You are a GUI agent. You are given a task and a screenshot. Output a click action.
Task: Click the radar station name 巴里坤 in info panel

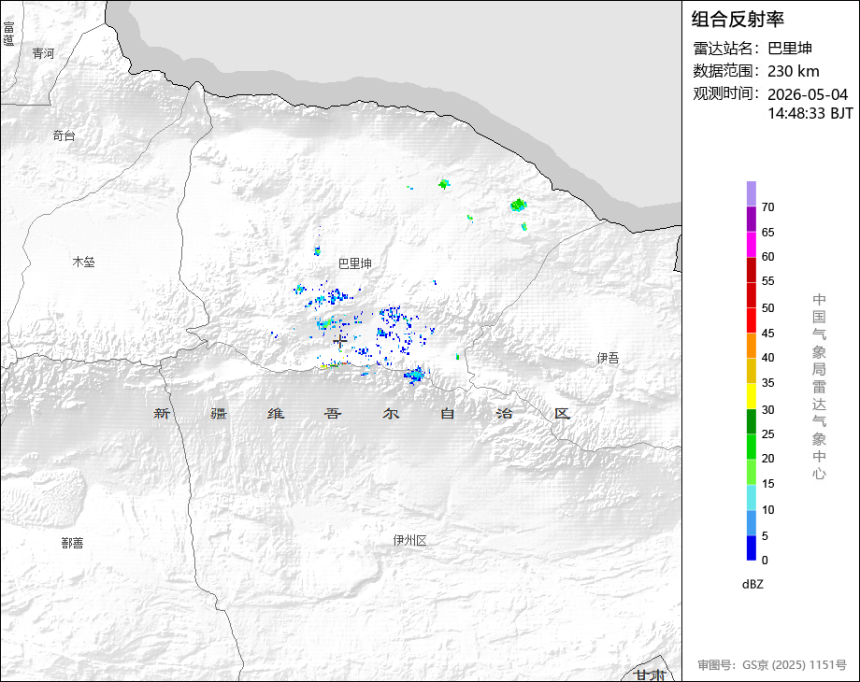tap(789, 48)
